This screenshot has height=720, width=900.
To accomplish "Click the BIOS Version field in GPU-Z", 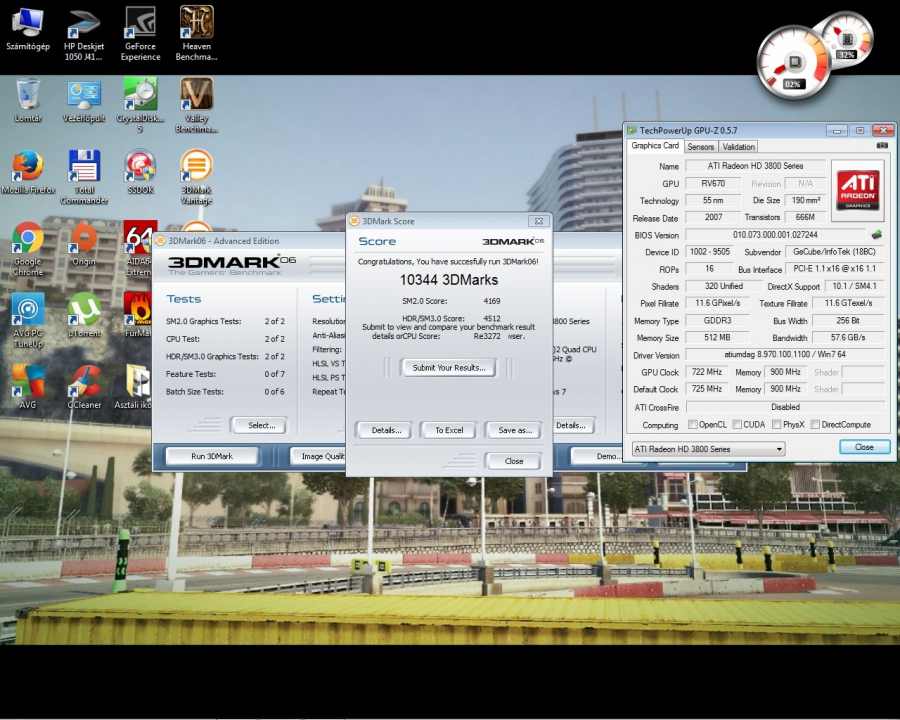I will point(775,235).
